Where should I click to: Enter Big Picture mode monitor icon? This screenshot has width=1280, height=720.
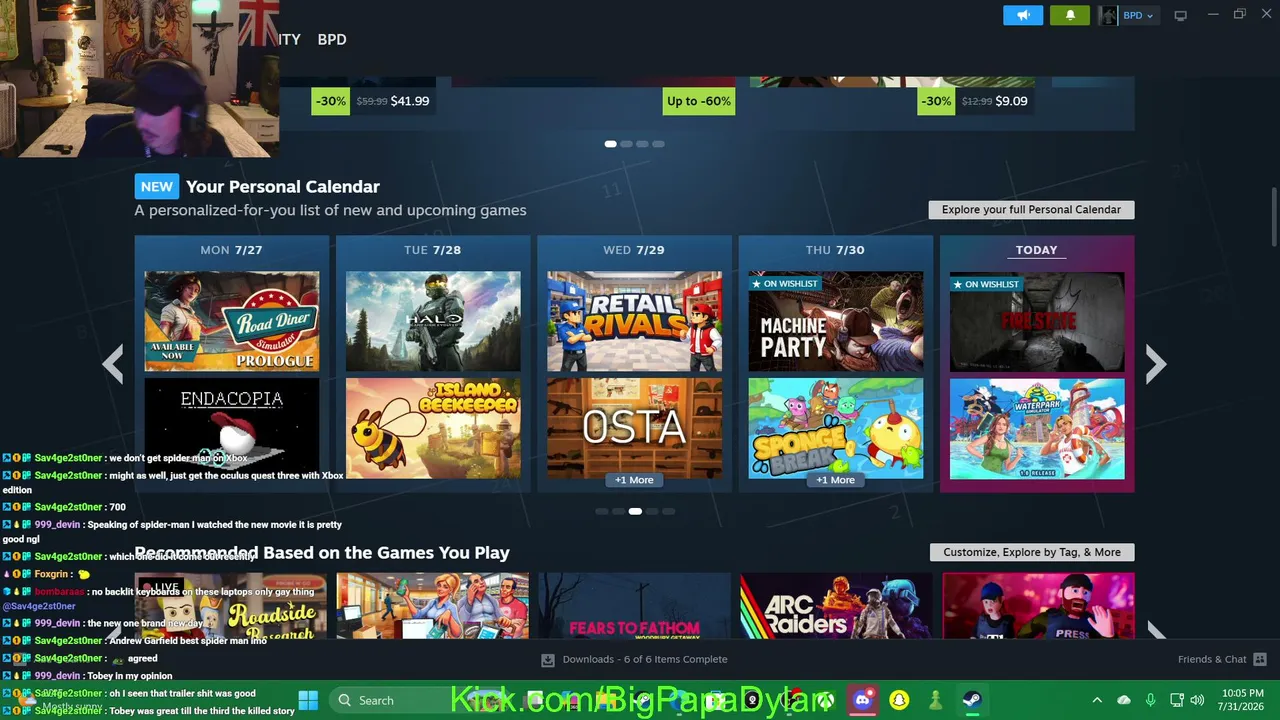coord(1180,15)
